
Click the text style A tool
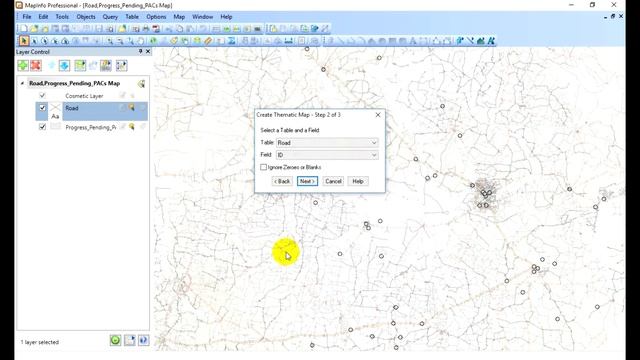click(x=491, y=41)
